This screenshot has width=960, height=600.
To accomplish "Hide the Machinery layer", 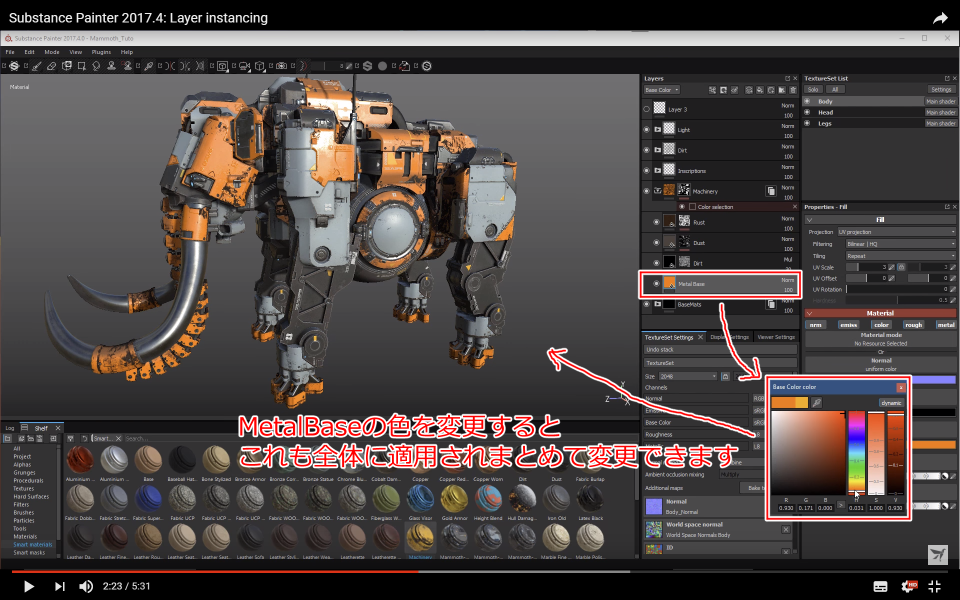I will (647, 191).
